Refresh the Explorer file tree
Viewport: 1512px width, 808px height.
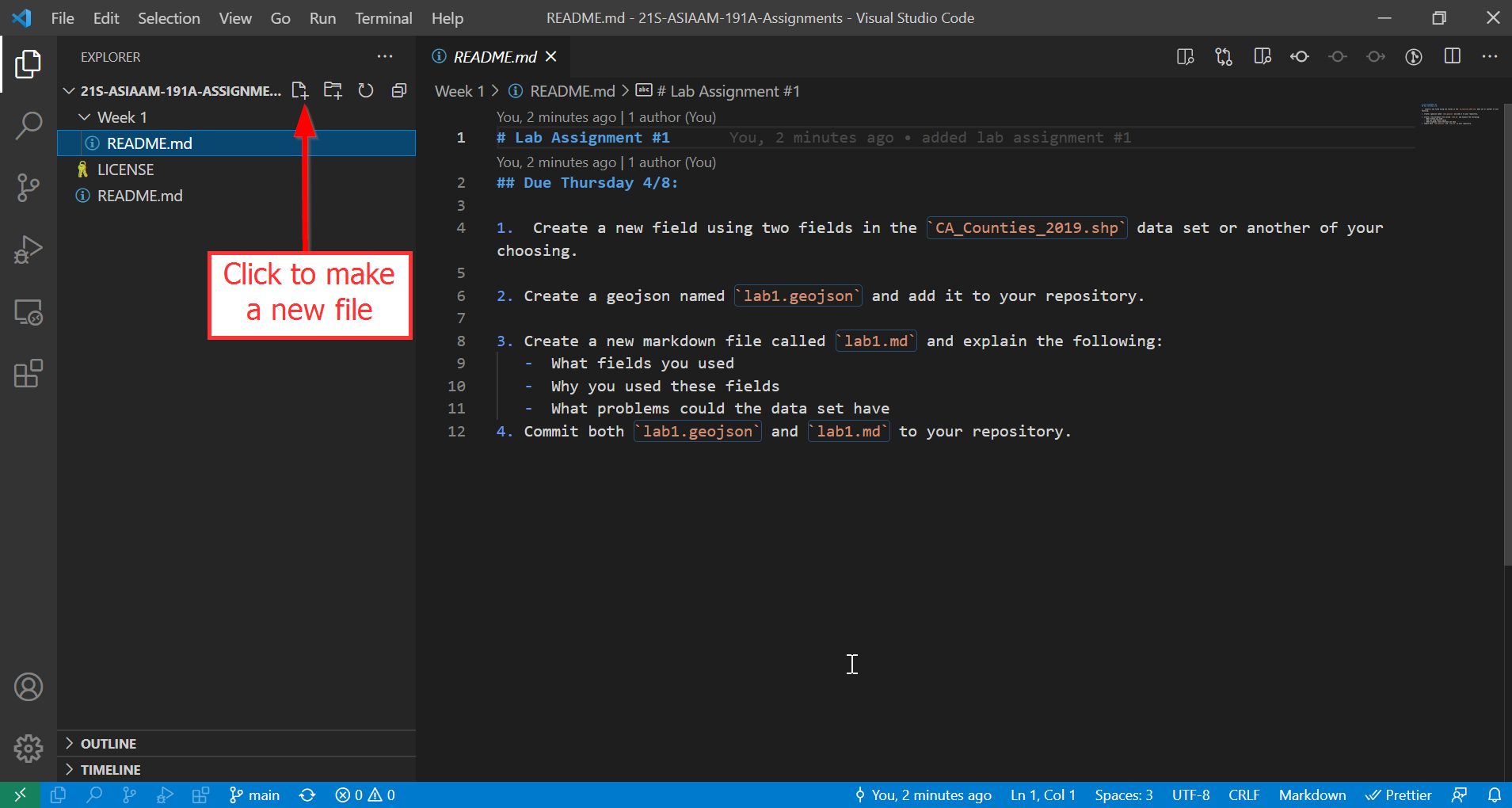[365, 90]
